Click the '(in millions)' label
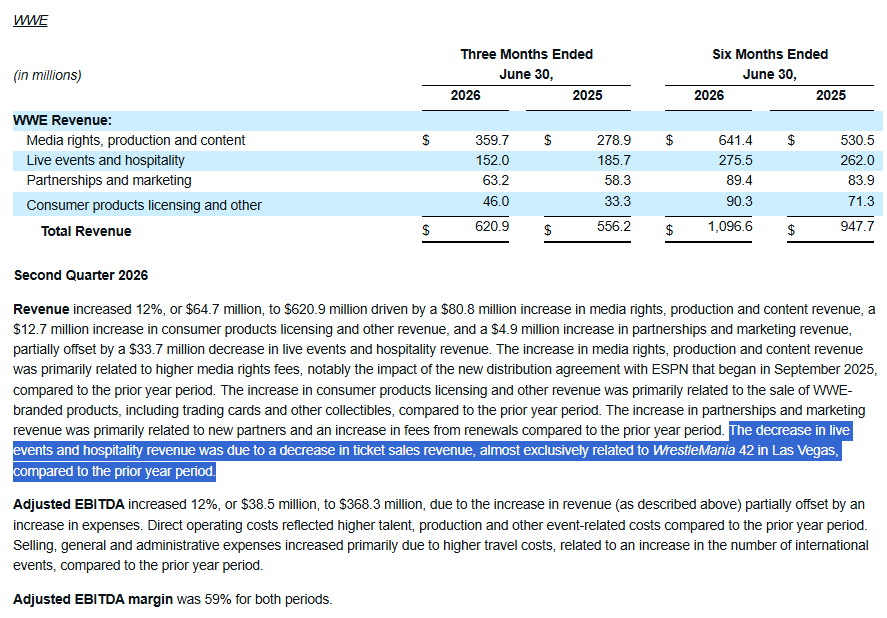The image size is (887, 618). (48, 75)
